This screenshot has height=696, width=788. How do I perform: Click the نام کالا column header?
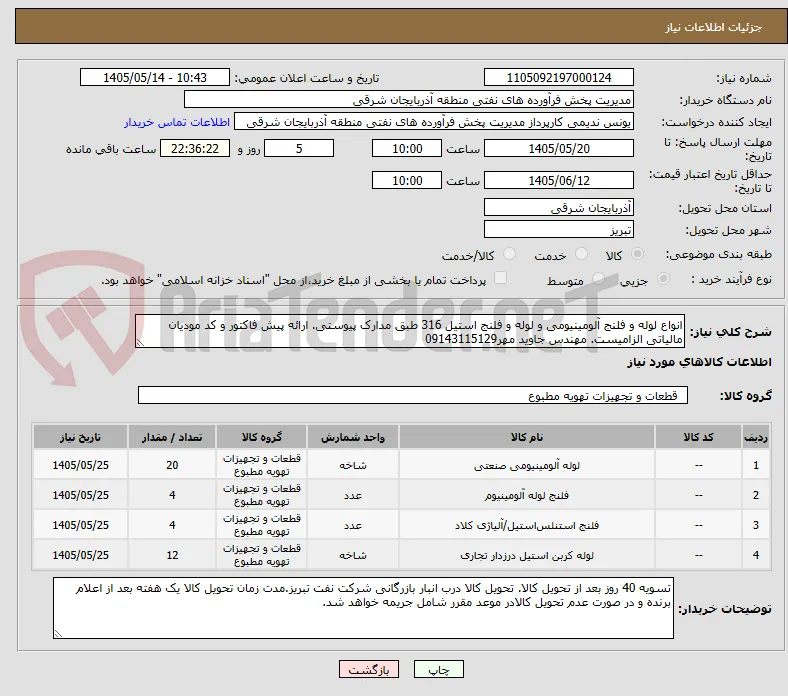pos(527,437)
